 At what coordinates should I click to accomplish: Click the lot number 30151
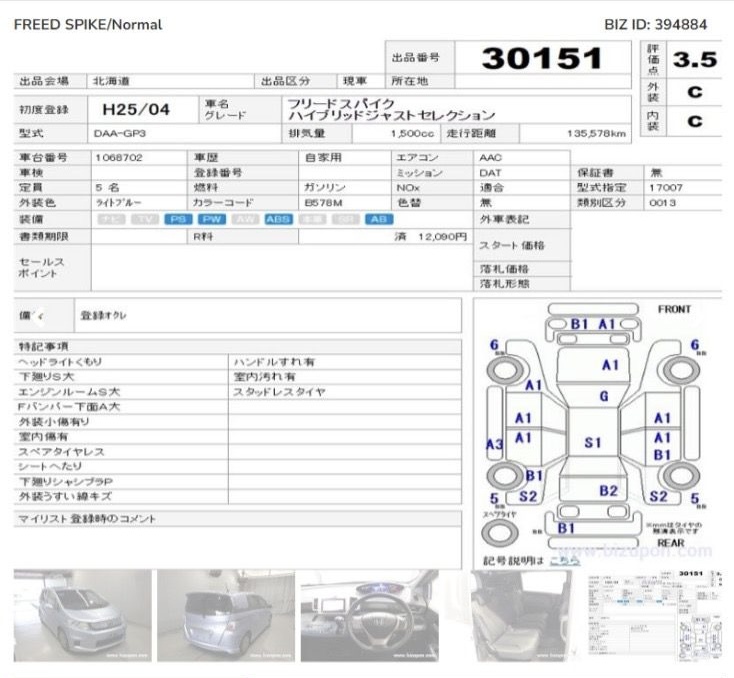pos(541,58)
